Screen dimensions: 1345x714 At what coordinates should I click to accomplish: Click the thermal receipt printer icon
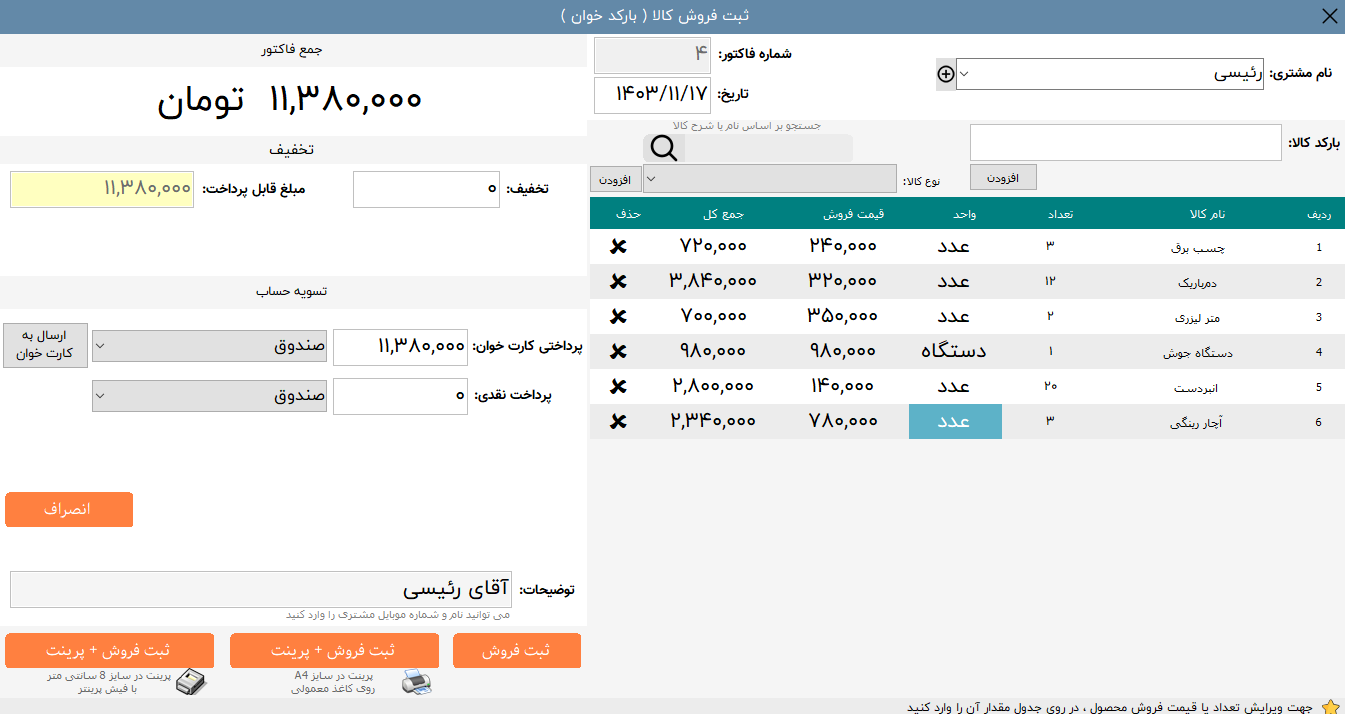(x=192, y=682)
